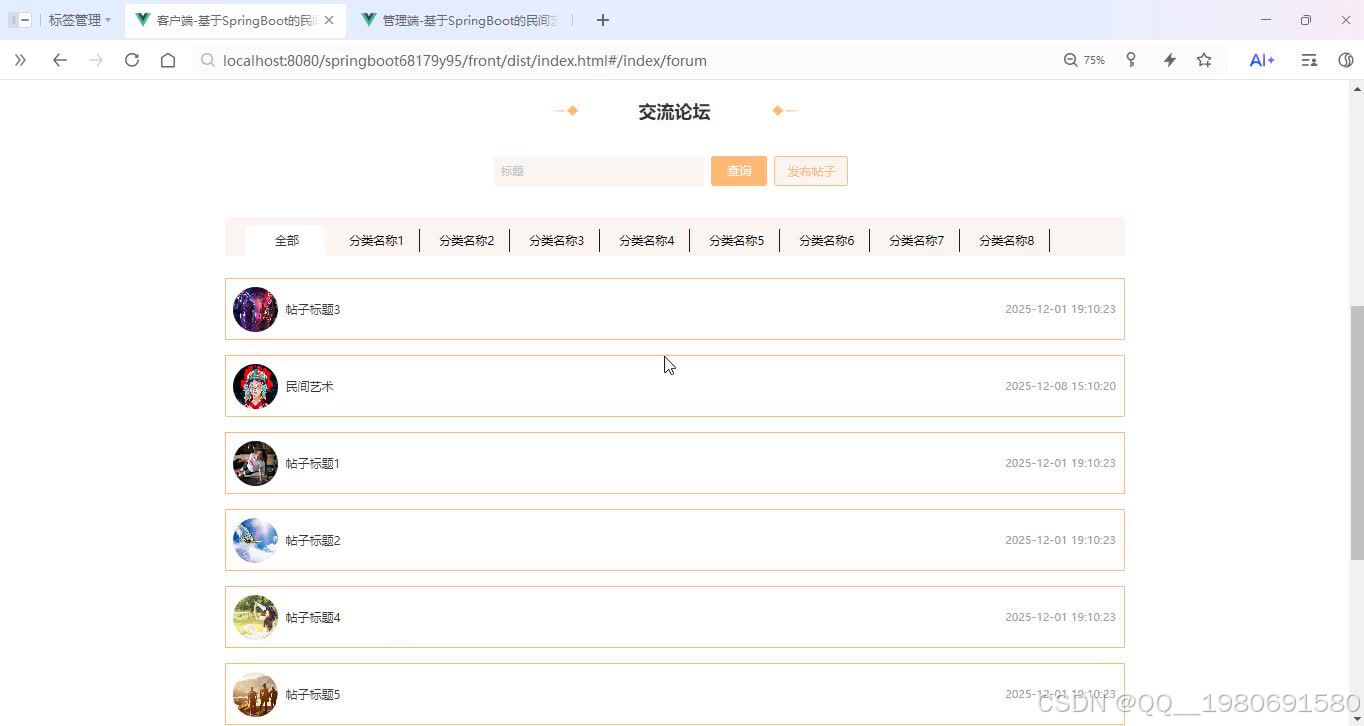Select the 分类名称1 tab
The height and width of the screenshot is (726, 1364).
coord(376,241)
